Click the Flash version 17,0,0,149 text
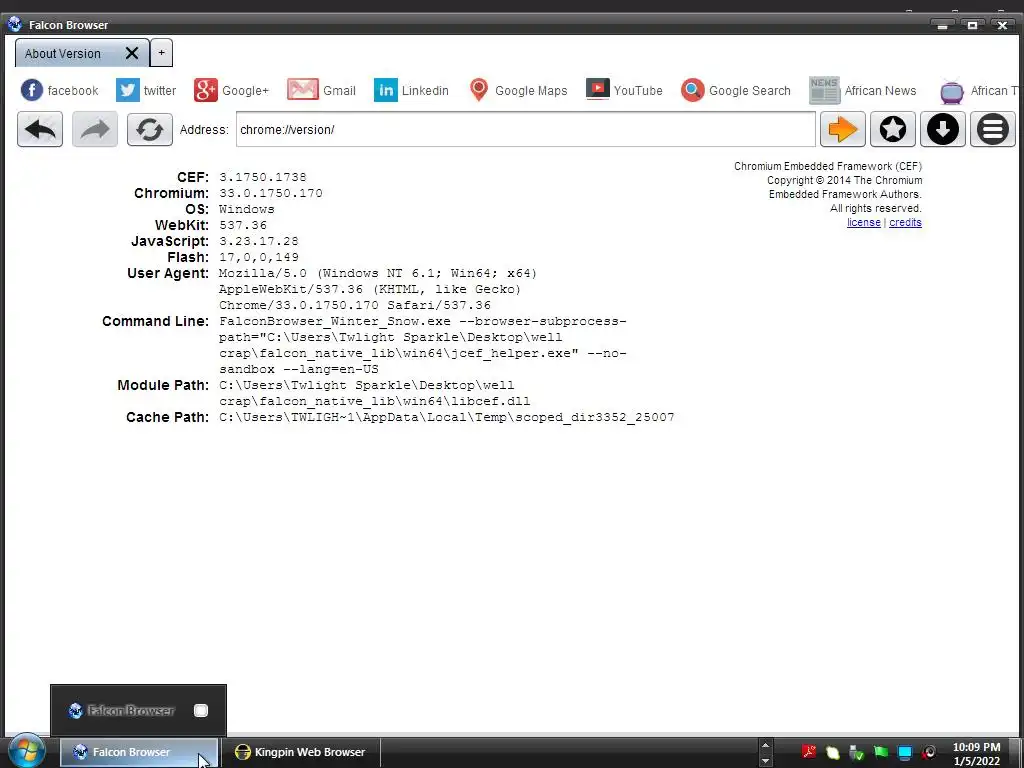The width and height of the screenshot is (1024, 768). pyautogui.click(x=259, y=257)
